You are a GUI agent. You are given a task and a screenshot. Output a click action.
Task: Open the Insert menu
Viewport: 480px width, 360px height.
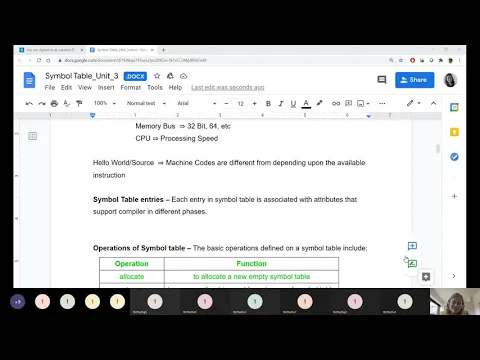pyautogui.click(x=106, y=87)
